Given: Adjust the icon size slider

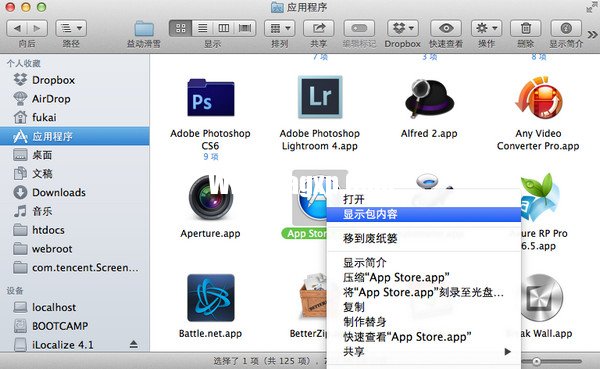Looking at the screenshot, I should point(536,361).
